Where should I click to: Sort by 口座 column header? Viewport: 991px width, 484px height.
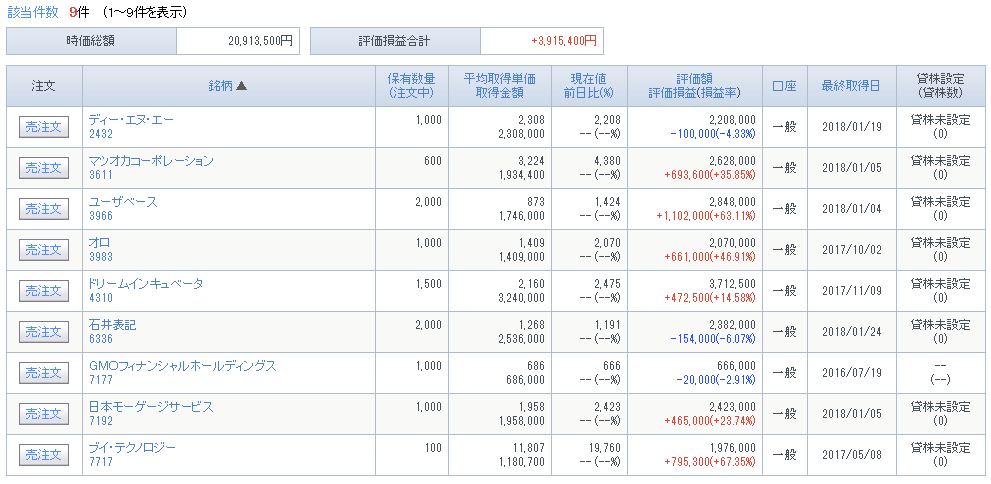click(x=784, y=86)
